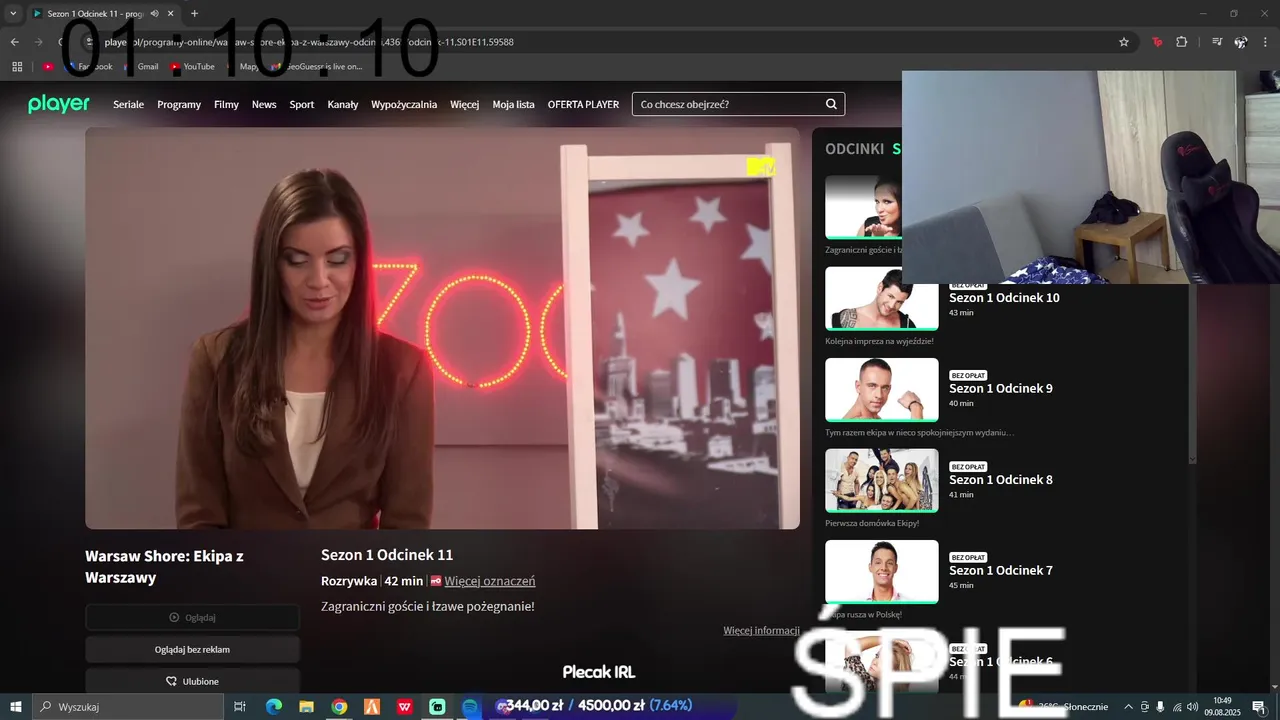Screen dimensions: 1280x720
Task: Click the main video preview image
Action: point(442,328)
